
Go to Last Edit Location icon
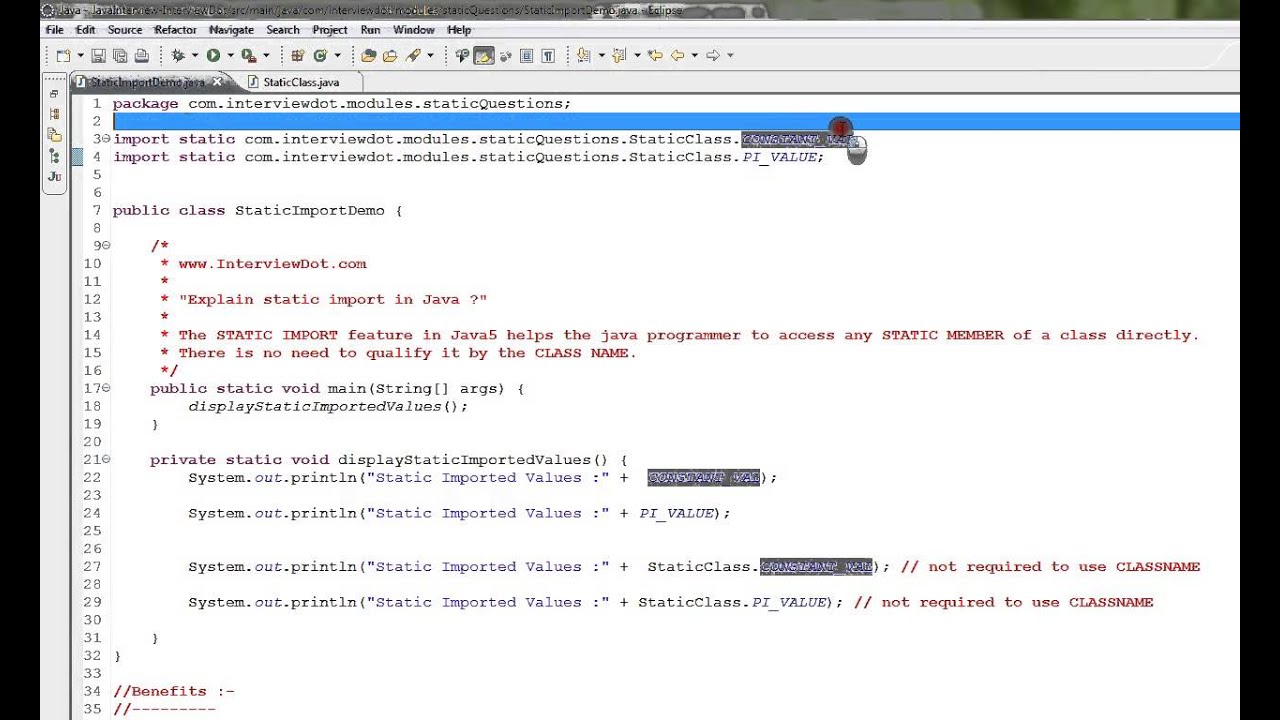click(655, 56)
